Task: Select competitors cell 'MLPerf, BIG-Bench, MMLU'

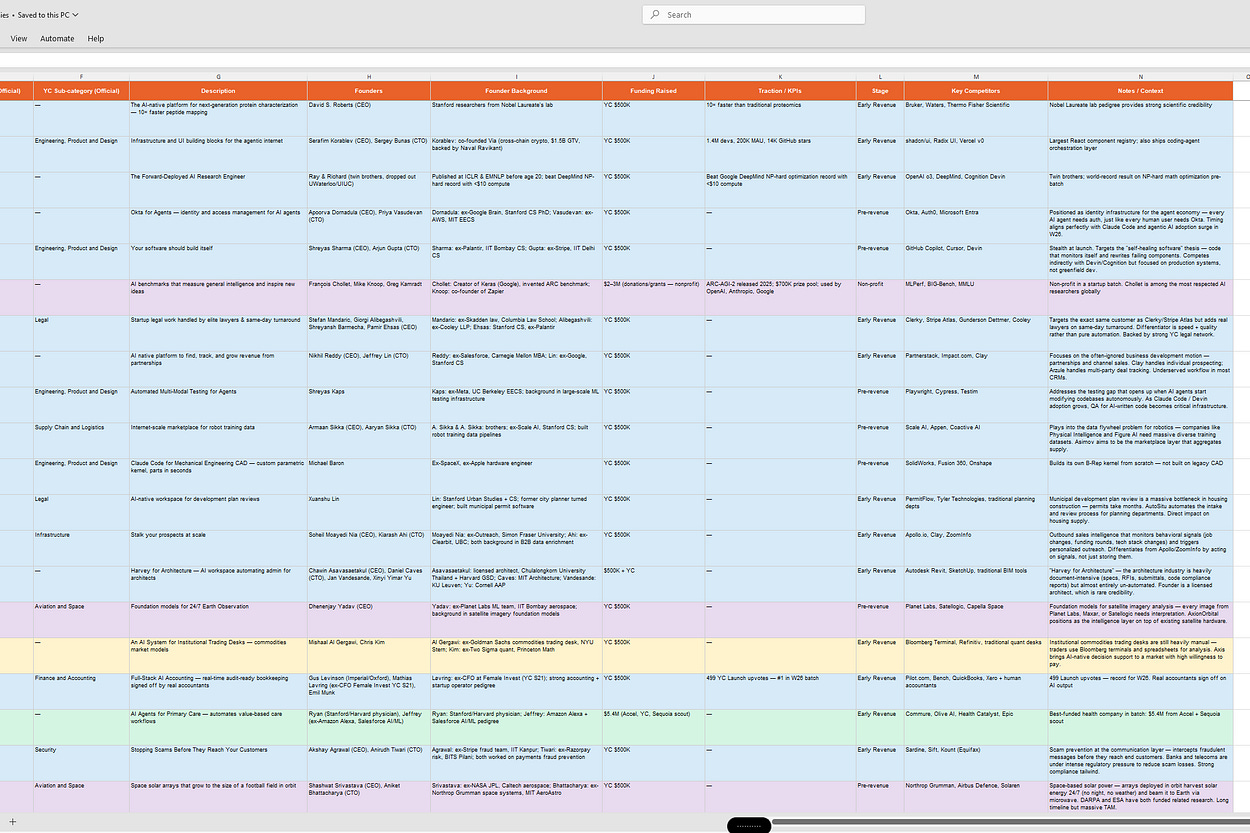Action: point(976,298)
